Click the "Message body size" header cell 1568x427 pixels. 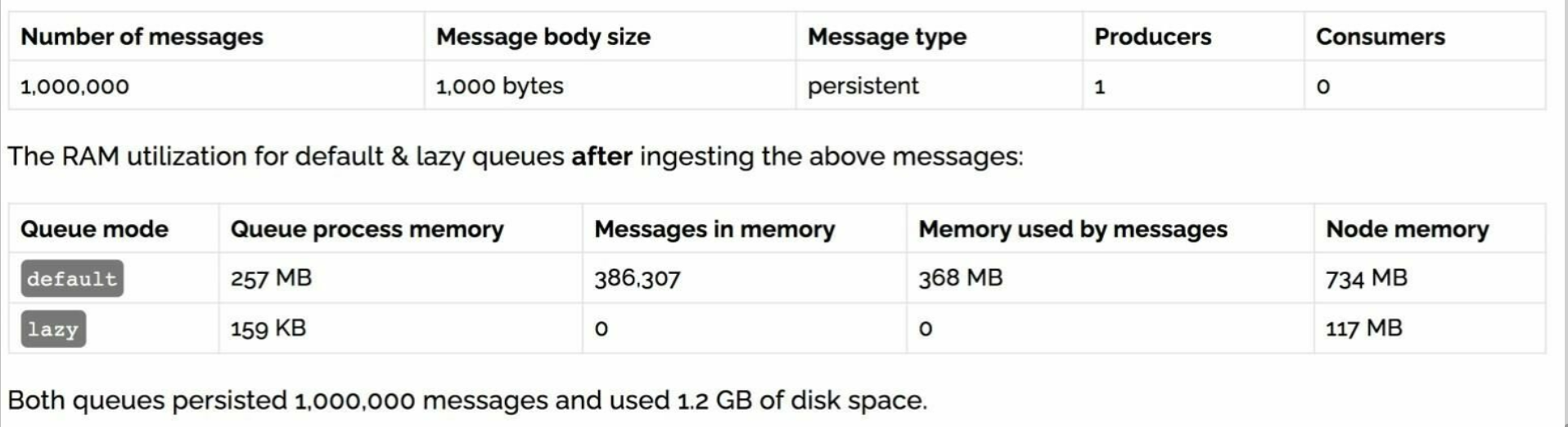point(543,37)
